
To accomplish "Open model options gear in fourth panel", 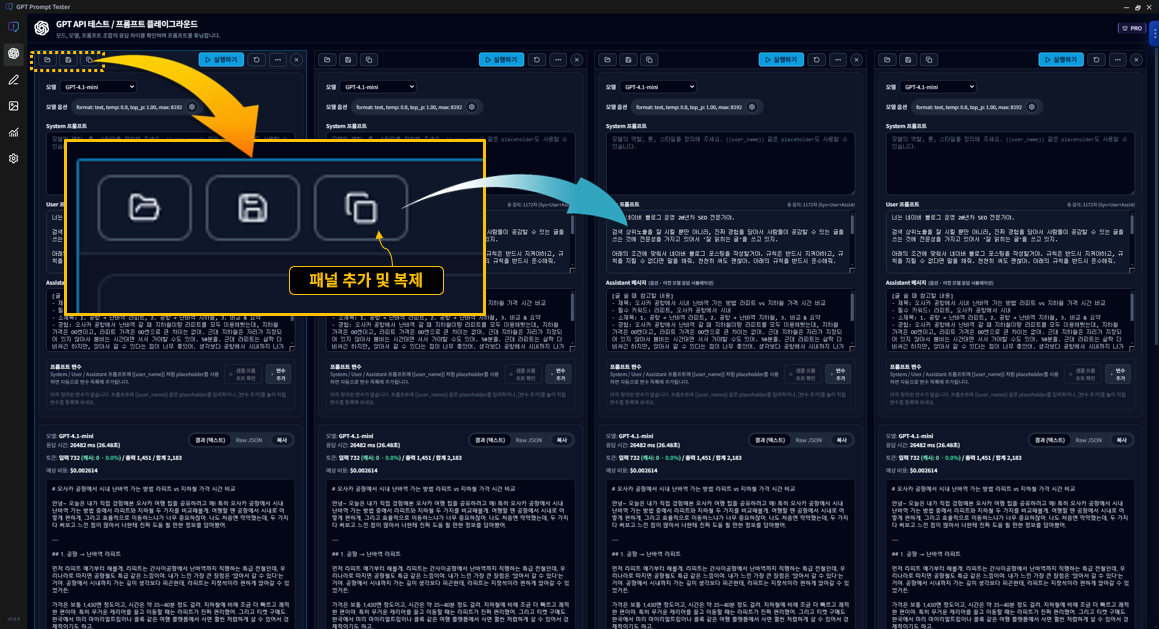I will point(1032,107).
